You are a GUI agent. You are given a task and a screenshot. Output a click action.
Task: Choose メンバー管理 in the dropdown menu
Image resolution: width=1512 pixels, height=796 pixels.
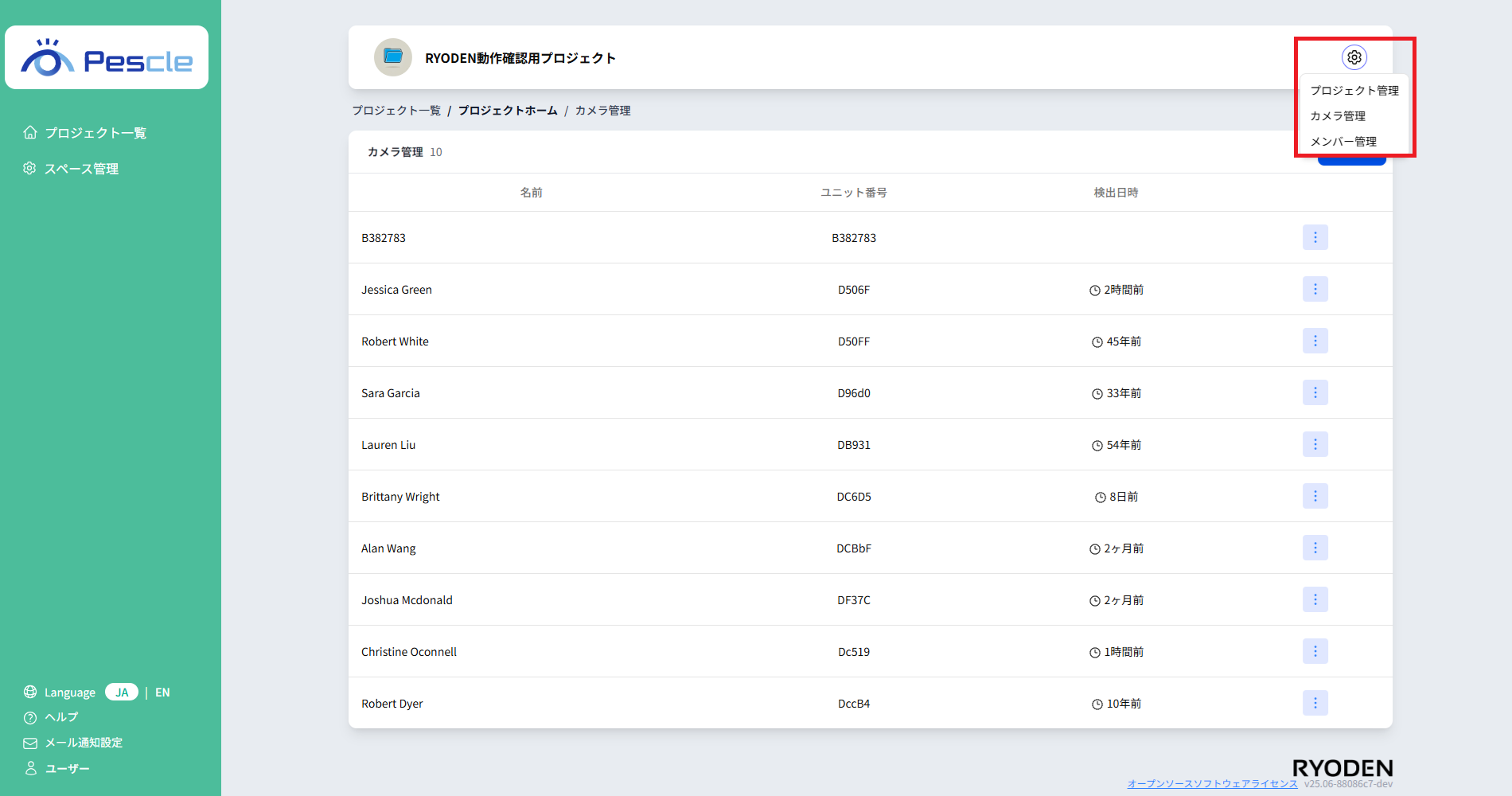coord(1343,142)
